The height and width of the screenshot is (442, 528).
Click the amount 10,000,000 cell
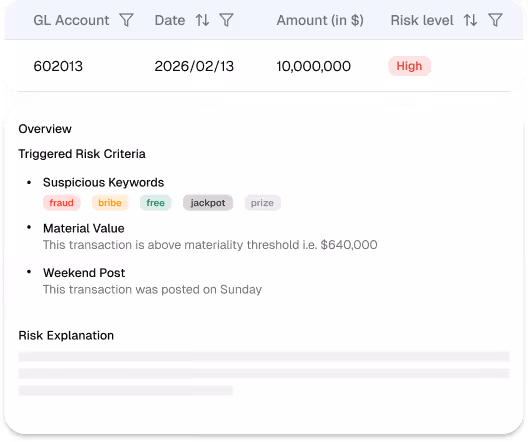coord(314,66)
